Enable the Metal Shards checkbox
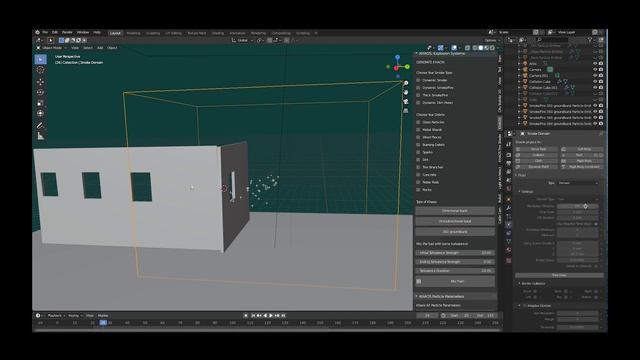Image resolution: width=640 pixels, height=360 pixels. [418, 130]
